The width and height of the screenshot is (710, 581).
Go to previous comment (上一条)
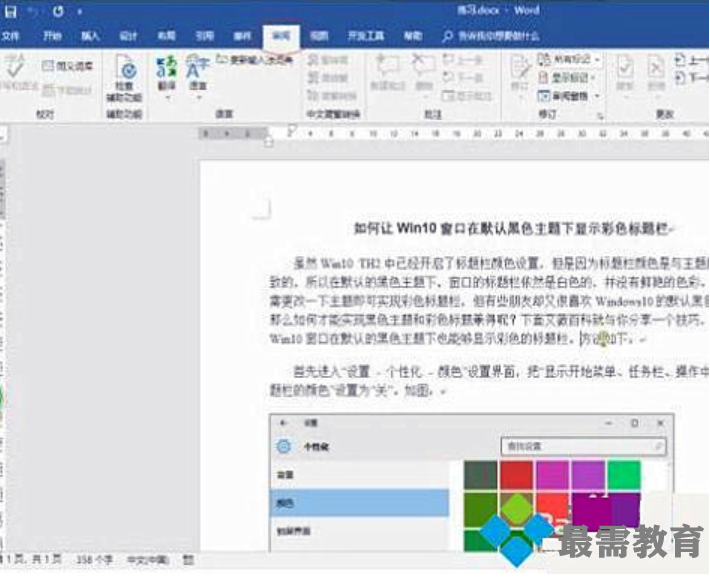tap(462, 59)
